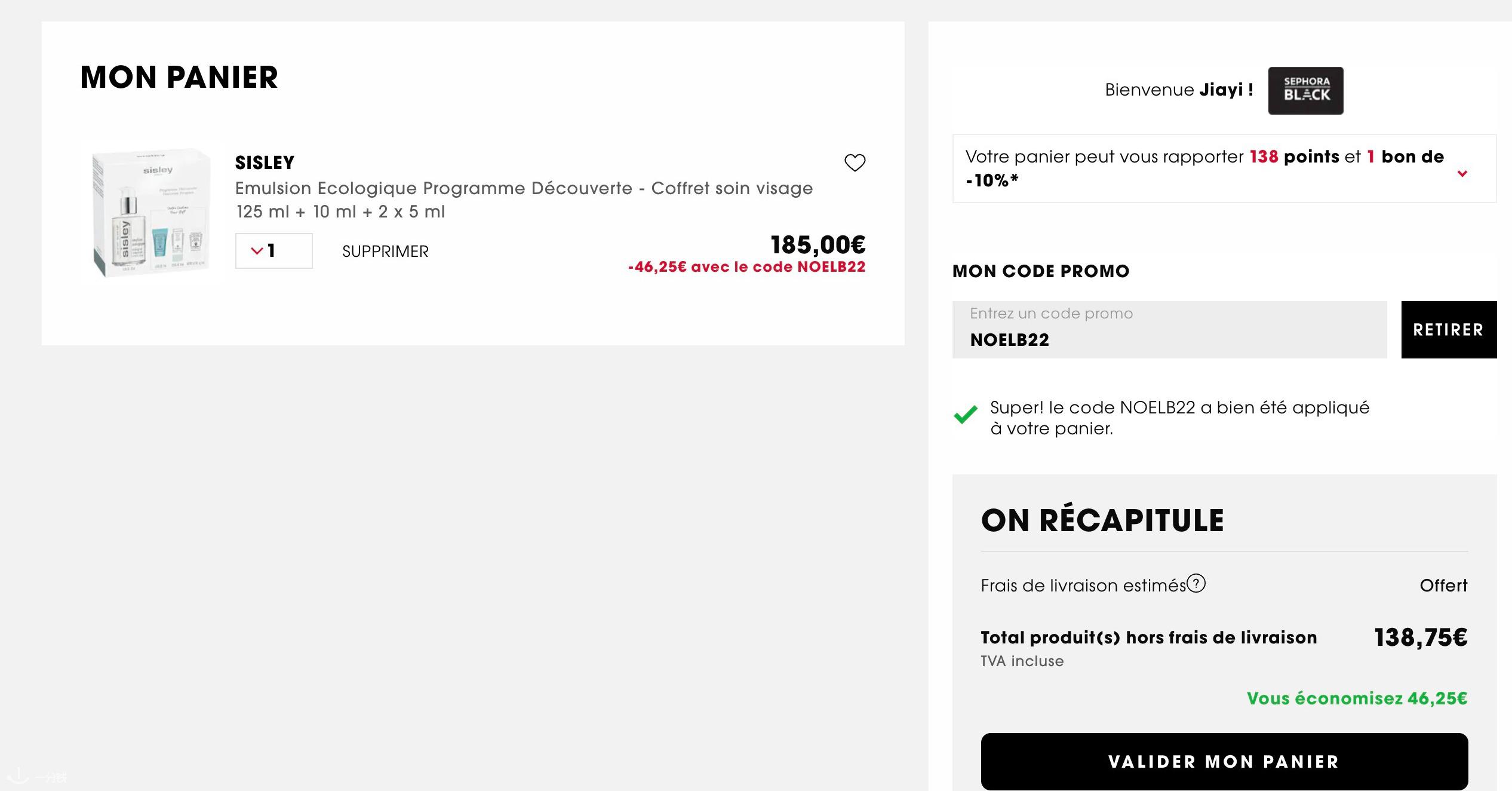This screenshot has width=1512, height=791.
Task: Click the MON PANIER heading
Action: (179, 78)
